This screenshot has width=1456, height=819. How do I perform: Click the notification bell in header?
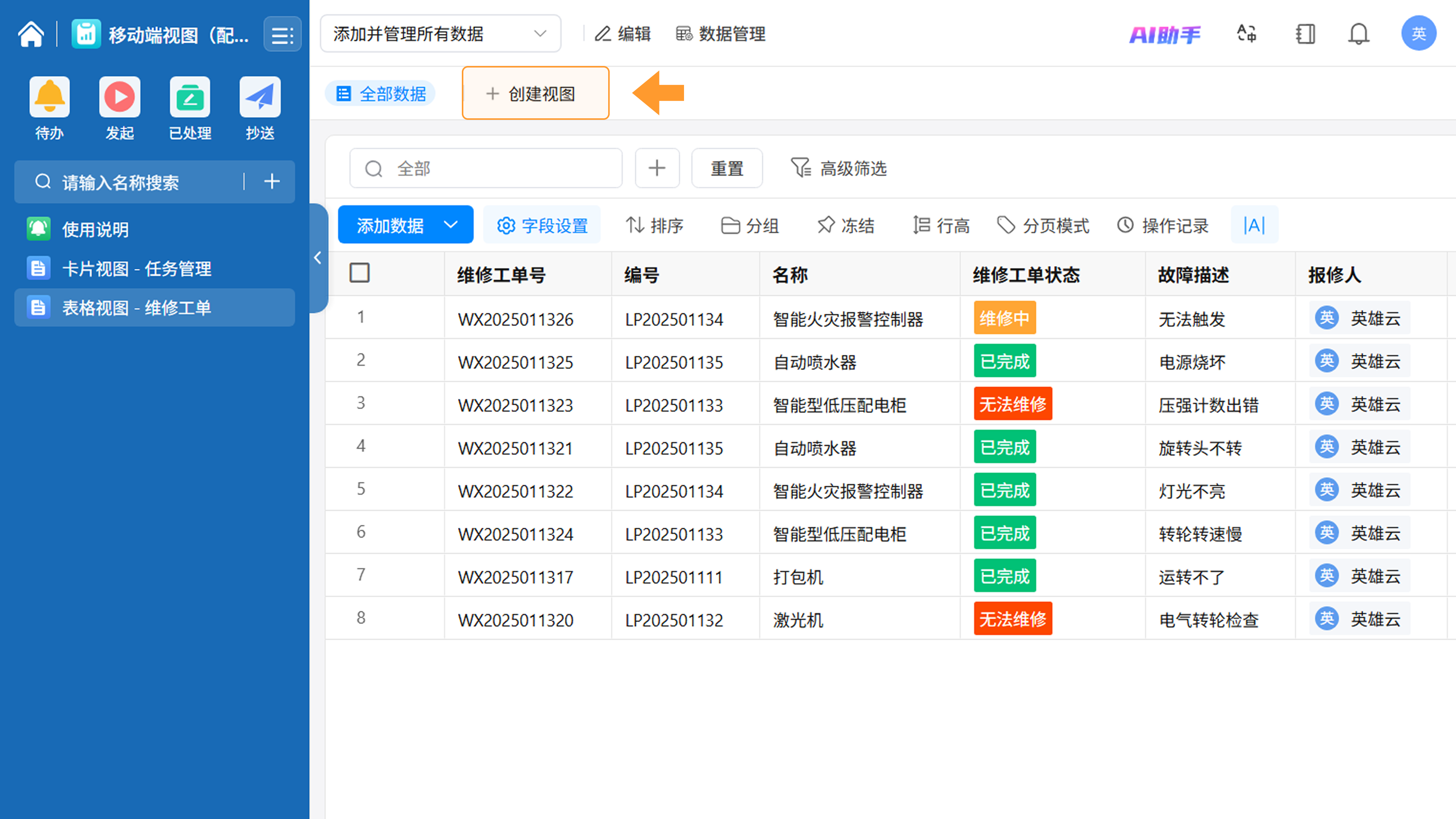tap(1358, 35)
